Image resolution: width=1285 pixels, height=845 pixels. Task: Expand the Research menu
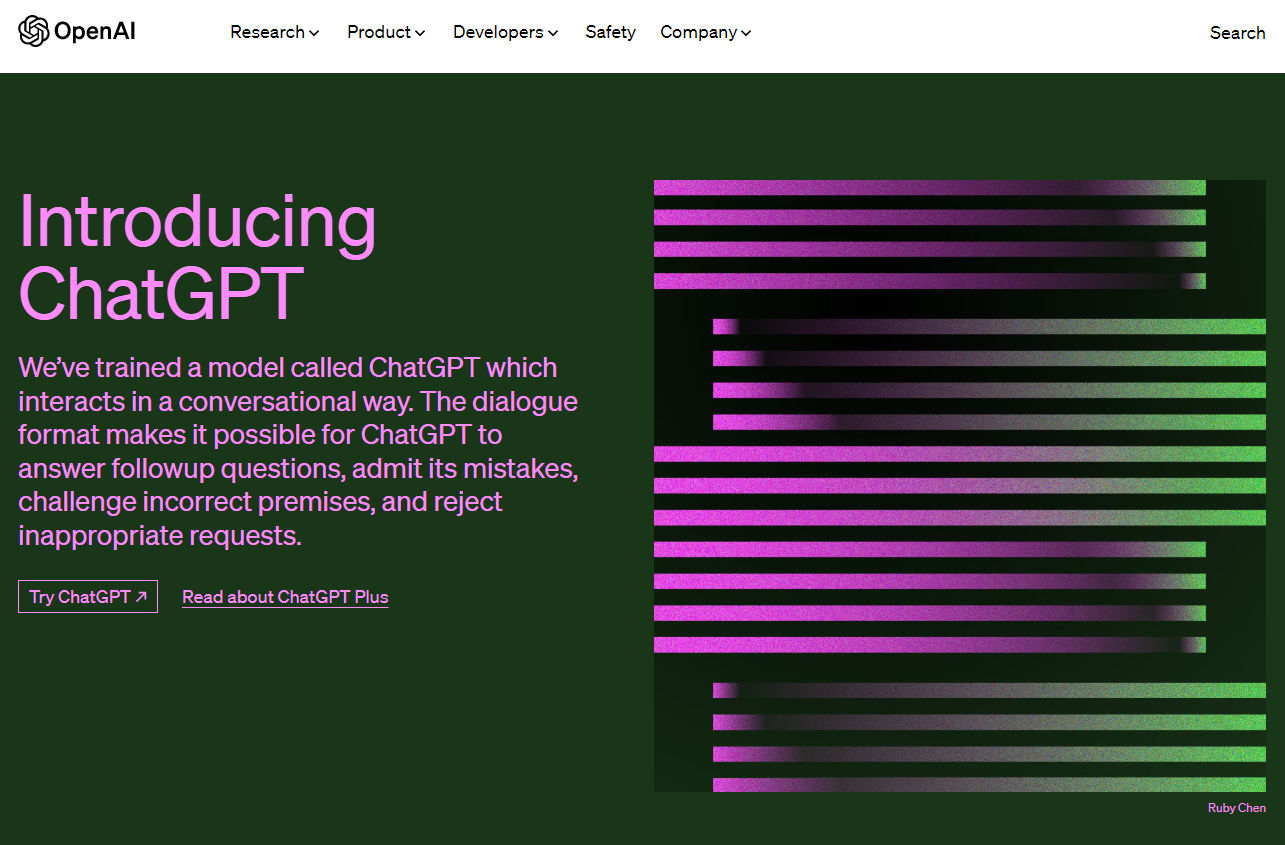pos(275,32)
